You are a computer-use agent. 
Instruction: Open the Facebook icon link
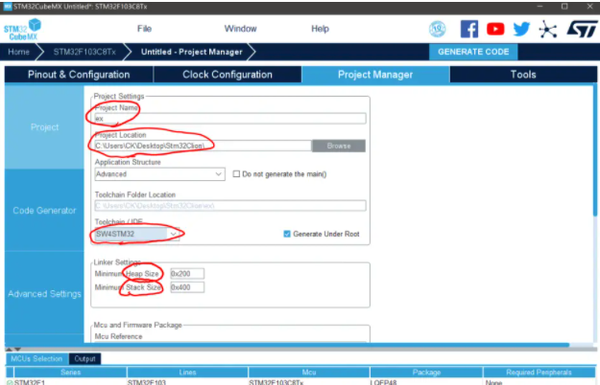tap(469, 29)
